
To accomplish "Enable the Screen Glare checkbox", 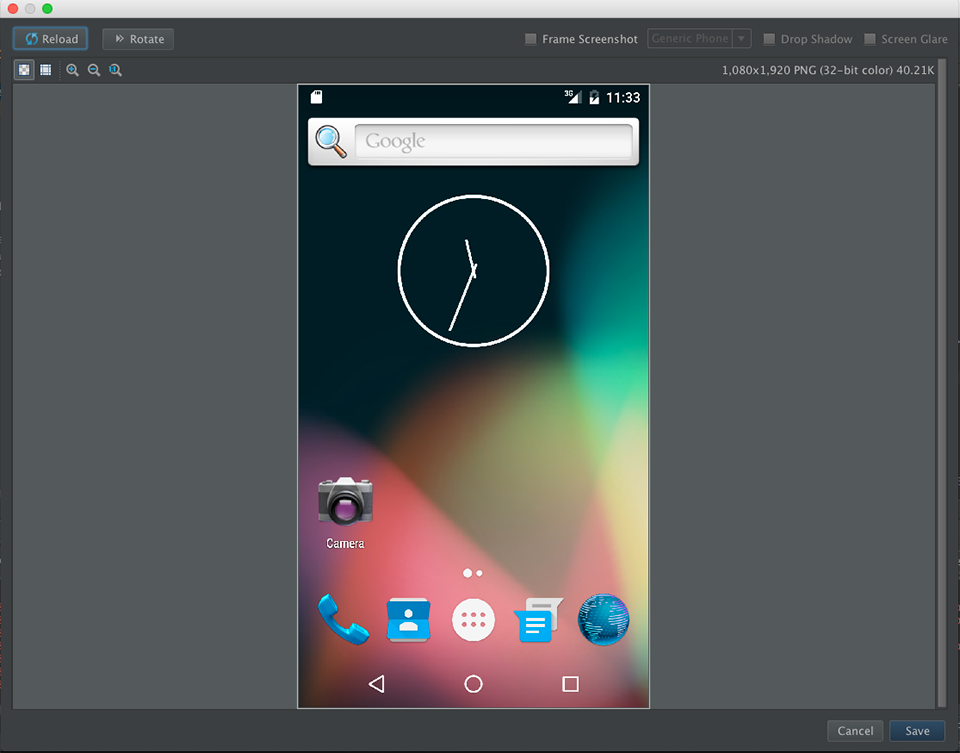I will click(869, 39).
